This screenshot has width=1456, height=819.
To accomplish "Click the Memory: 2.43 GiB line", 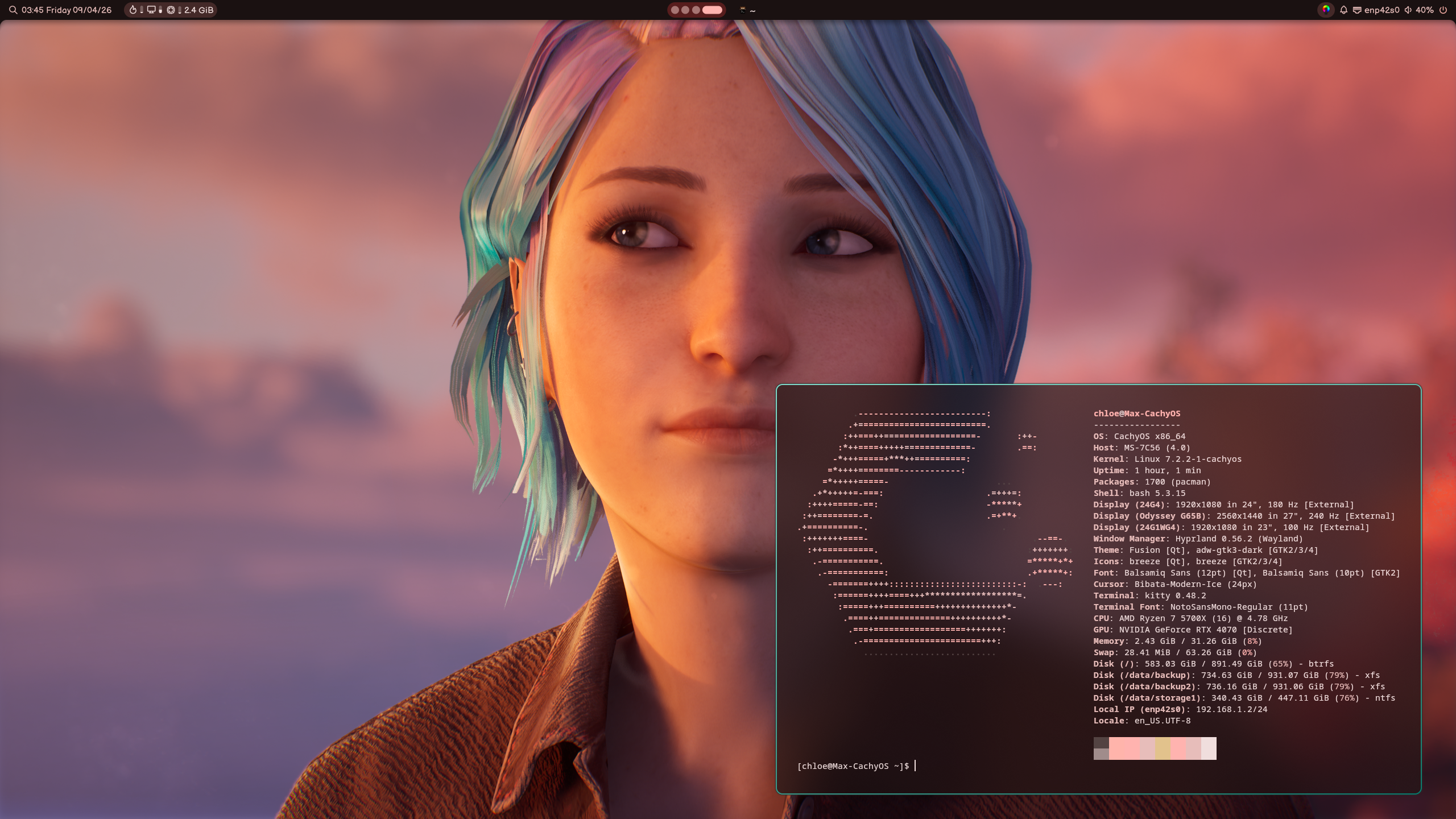I will 1177,641.
